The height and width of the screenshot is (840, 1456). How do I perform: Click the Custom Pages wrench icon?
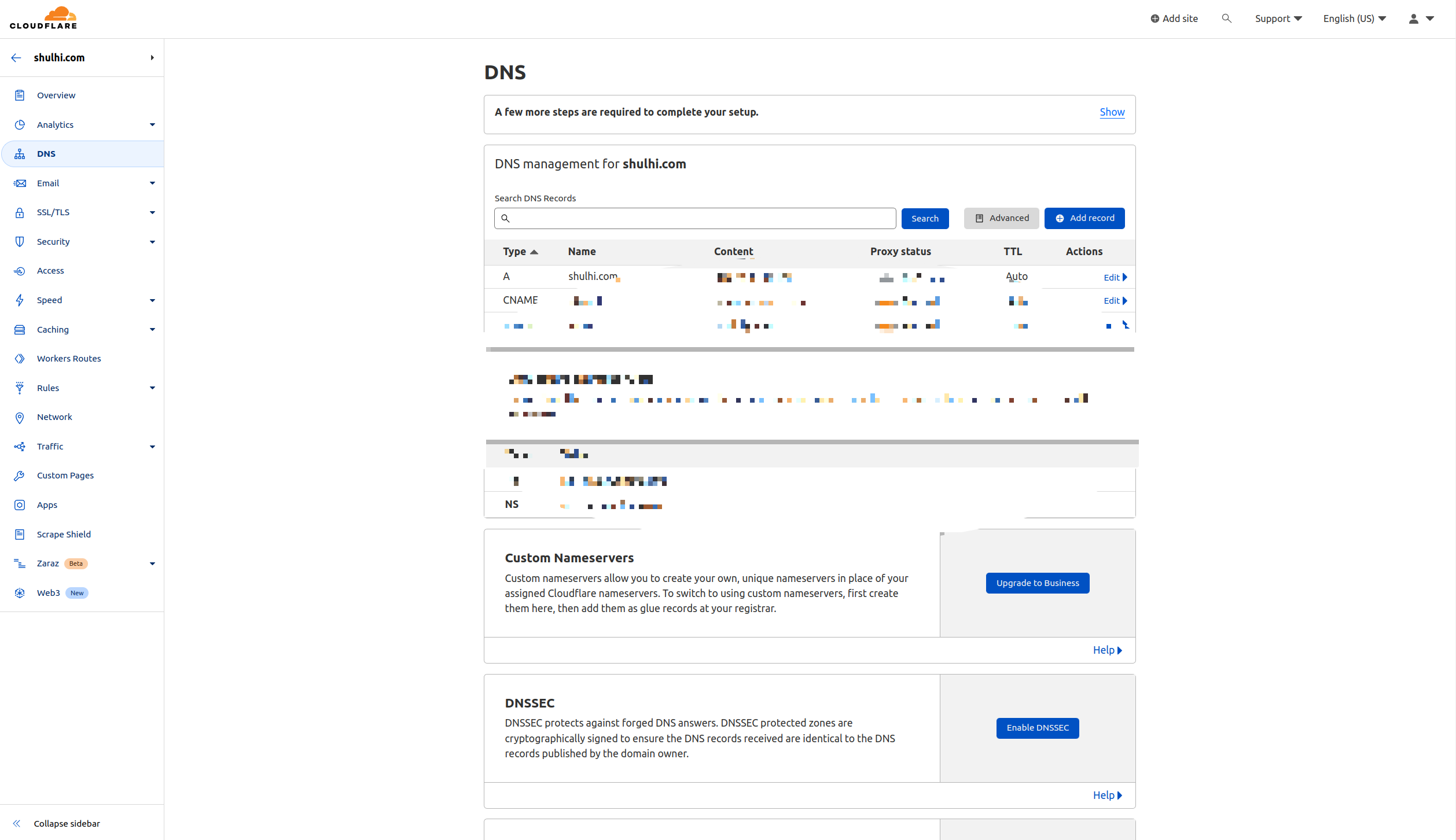(x=20, y=476)
